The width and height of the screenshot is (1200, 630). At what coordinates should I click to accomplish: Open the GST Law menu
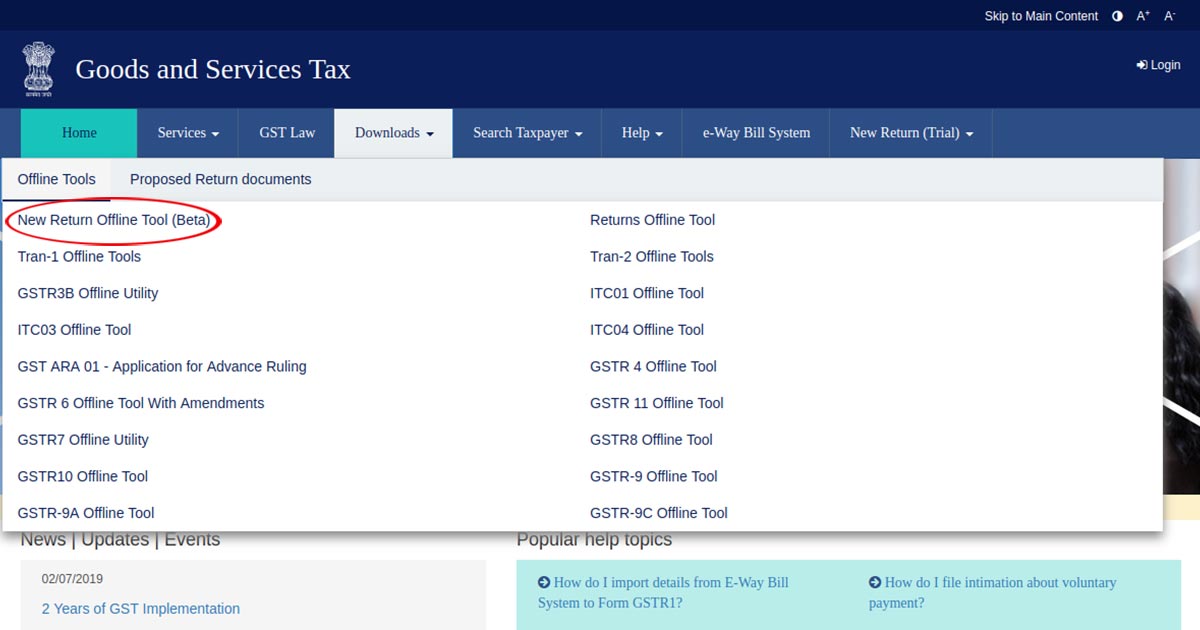click(x=287, y=133)
